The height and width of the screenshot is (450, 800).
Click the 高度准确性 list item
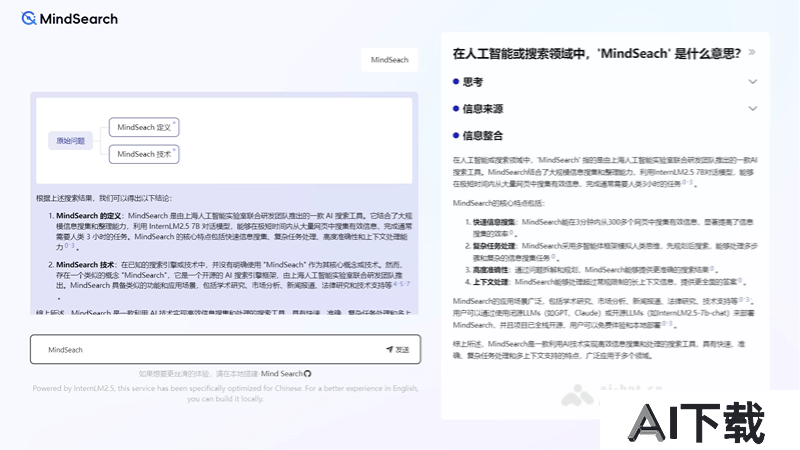(590, 269)
